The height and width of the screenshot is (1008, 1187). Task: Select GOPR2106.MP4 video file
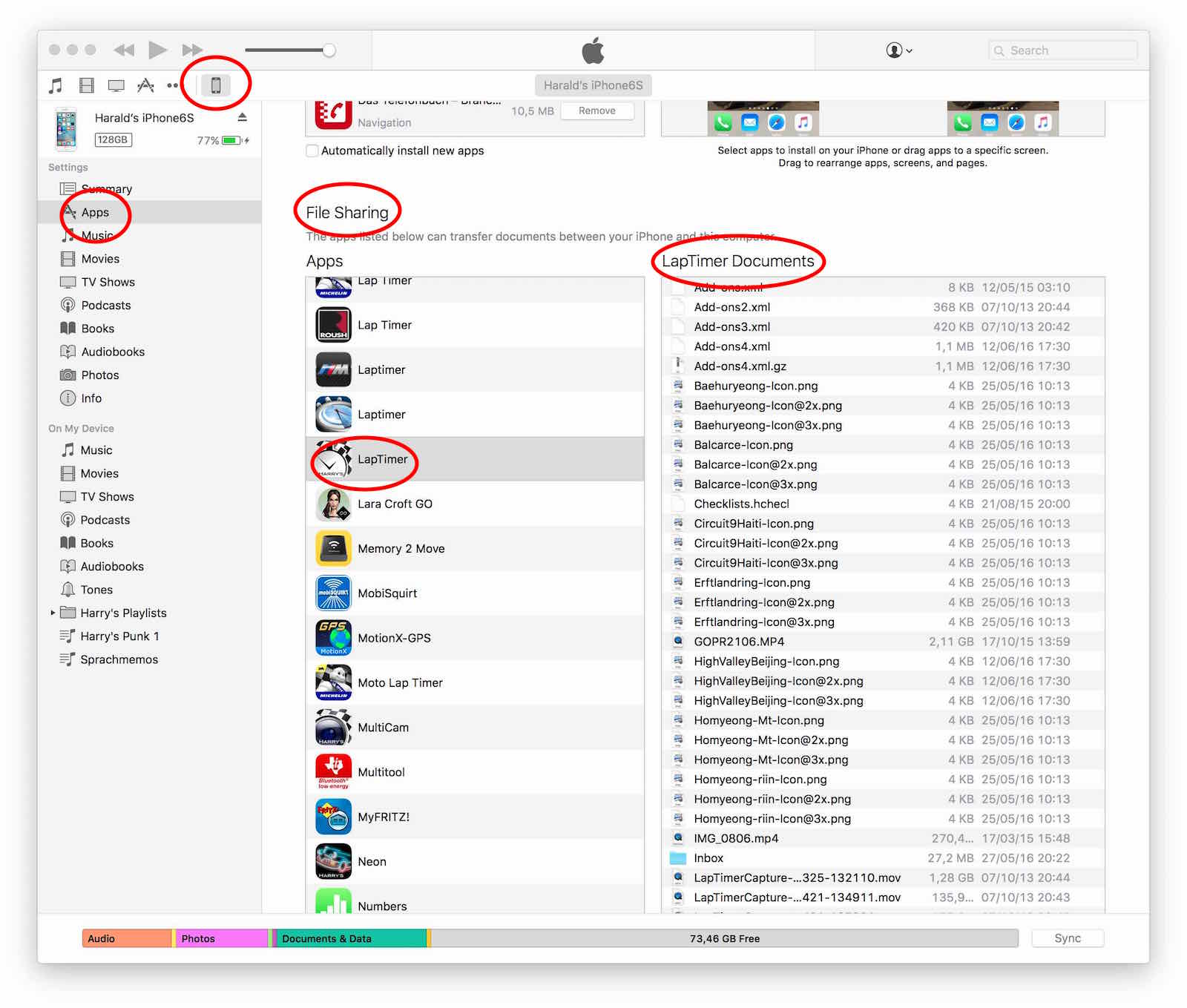[883, 642]
